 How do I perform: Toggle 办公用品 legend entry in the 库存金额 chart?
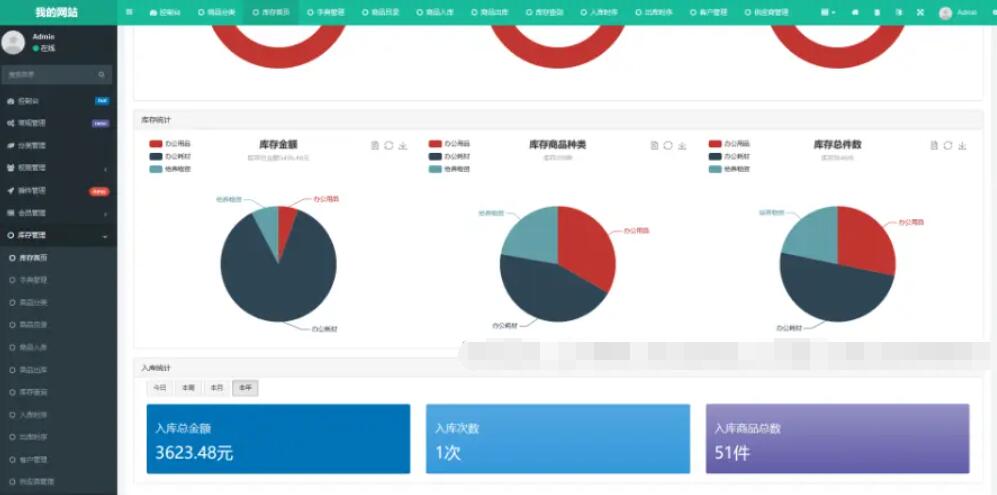(x=169, y=144)
